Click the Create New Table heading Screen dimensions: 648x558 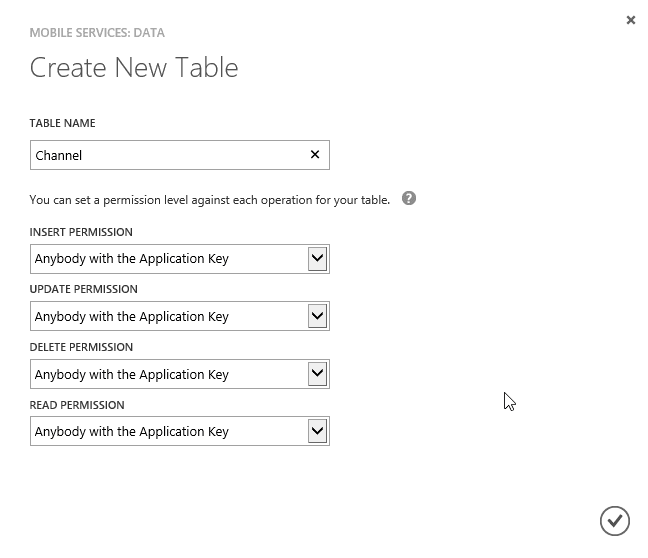point(134,67)
